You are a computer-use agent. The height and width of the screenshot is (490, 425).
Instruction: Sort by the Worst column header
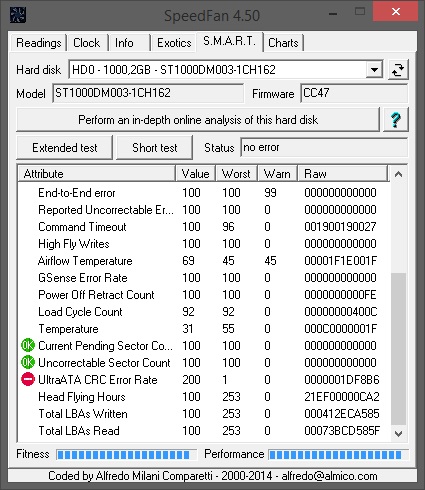click(x=236, y=174)
